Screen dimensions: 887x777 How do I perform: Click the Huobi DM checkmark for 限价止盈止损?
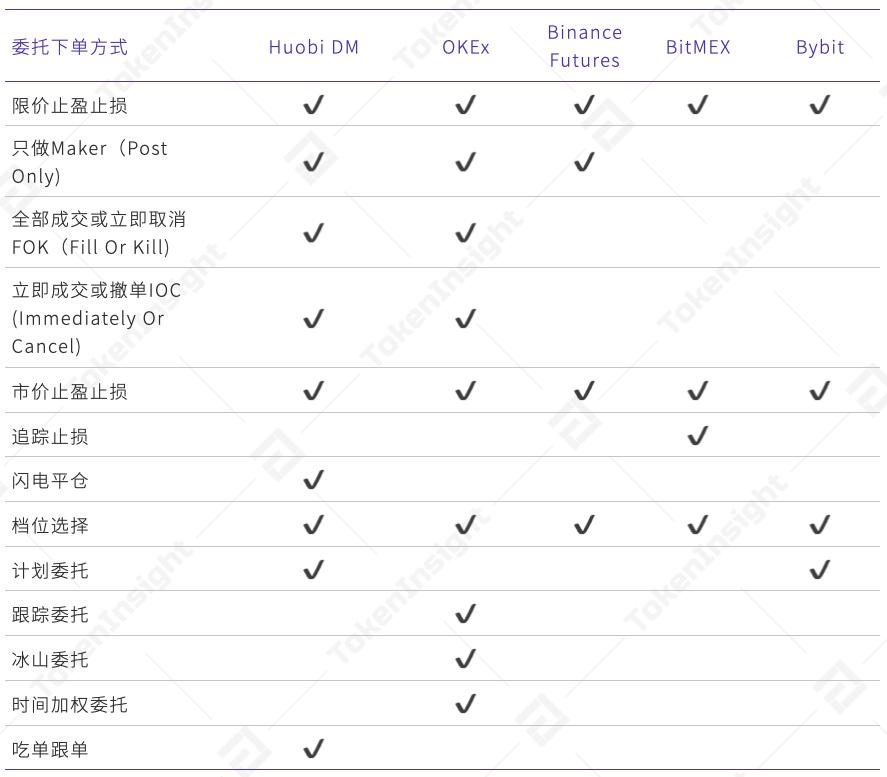point(313,105)
